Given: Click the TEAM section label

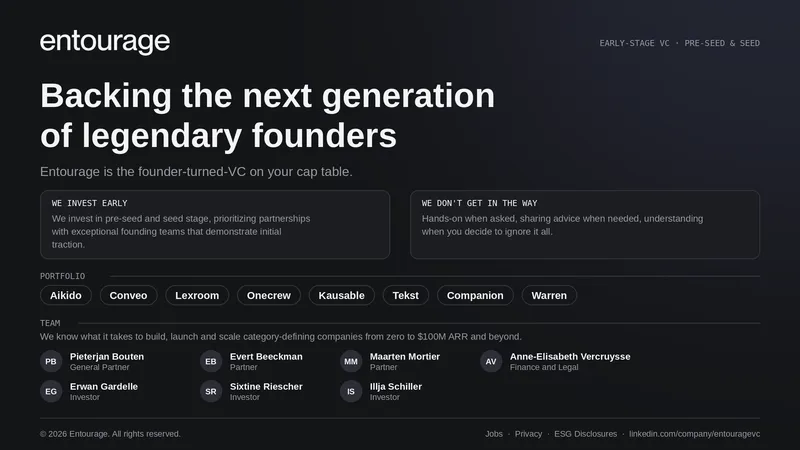Looking at the screenshot, I should (x=50, y=323).
